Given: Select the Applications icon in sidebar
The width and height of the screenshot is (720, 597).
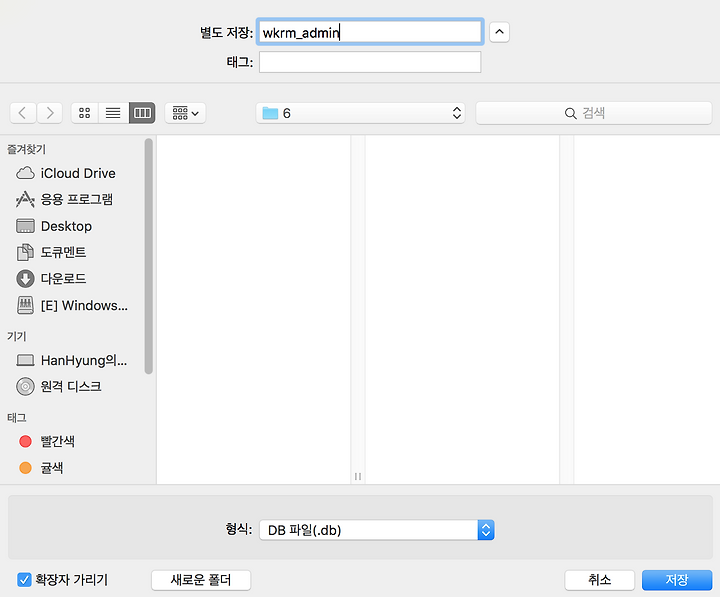Looking at the screenshot, I should pos(25,199).
